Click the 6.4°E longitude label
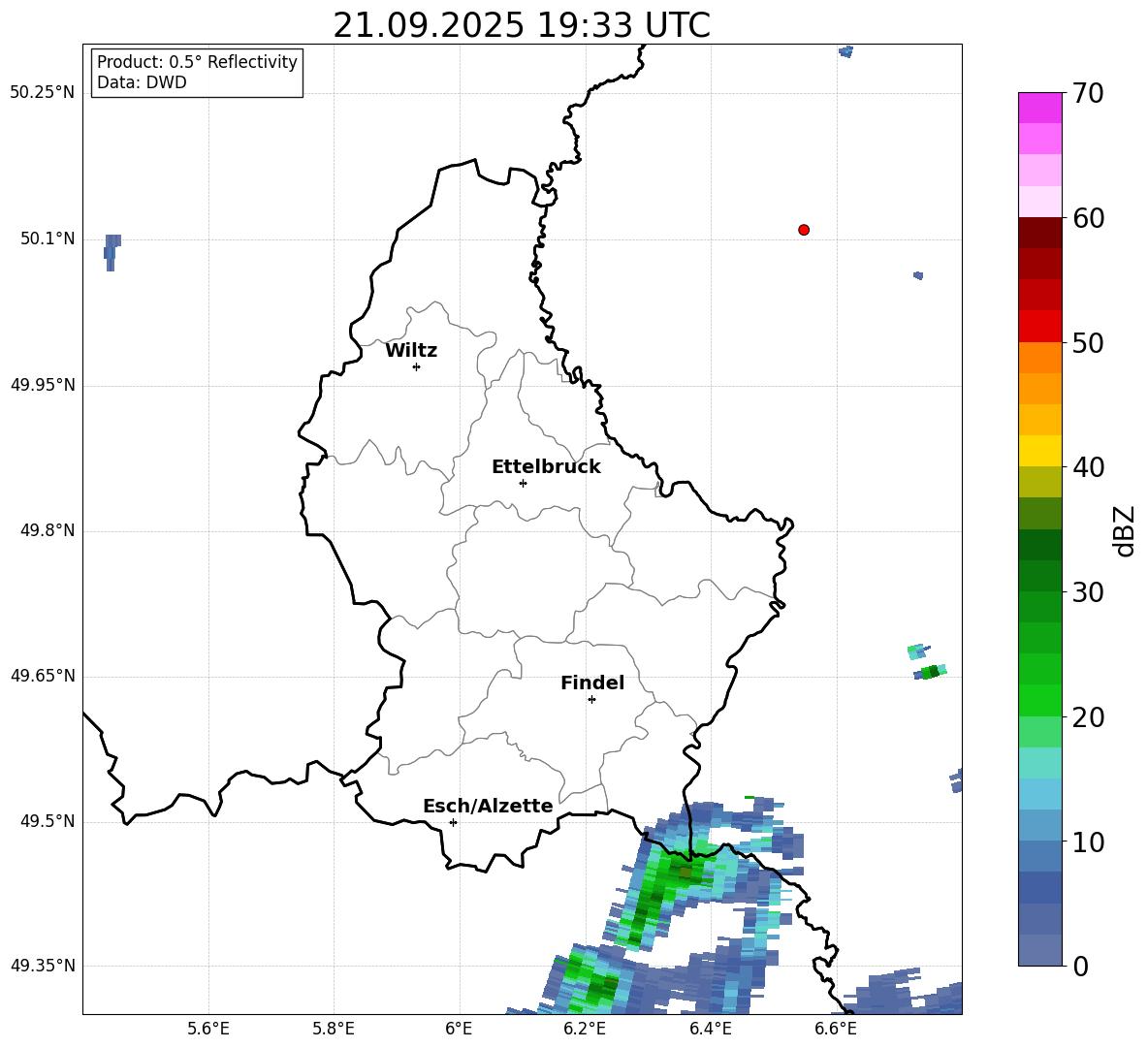This screenshot has height=1048, width=1148. (x=710, y=1029)
